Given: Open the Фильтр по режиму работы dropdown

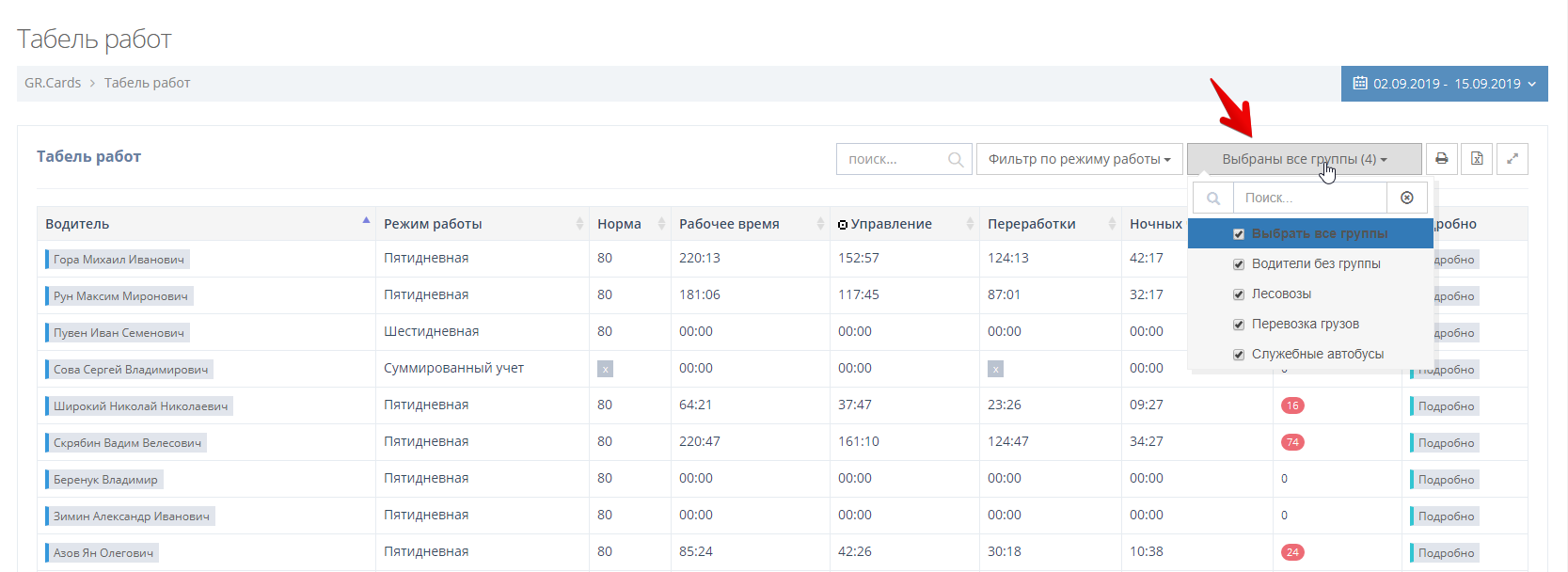Looking at the screenshot, I should click(x=1079, y=159).
